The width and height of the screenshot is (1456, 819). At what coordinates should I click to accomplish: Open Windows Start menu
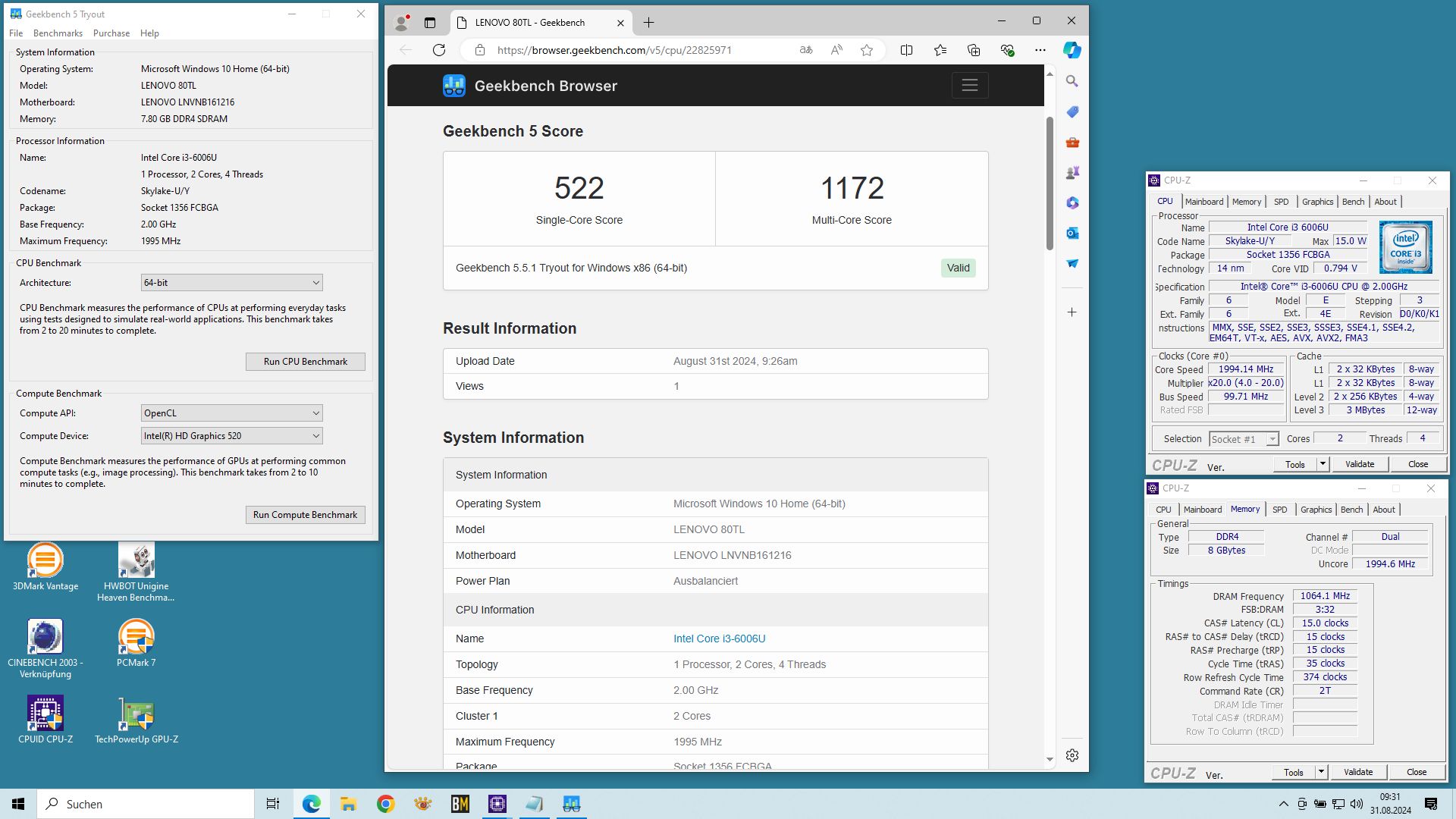(18, 804)
